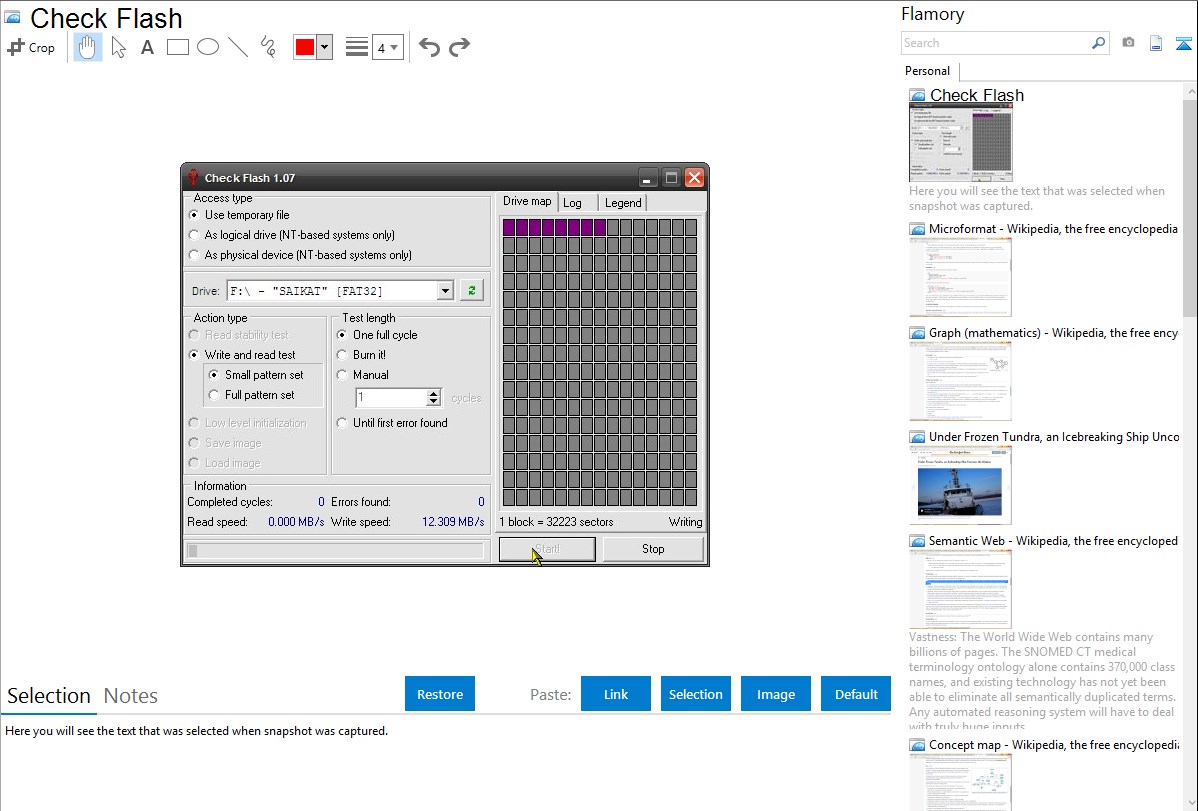Screen dimensions: 1198x811
Task: Open the Drive selection dropdown
Action: [x=445, y=290]
